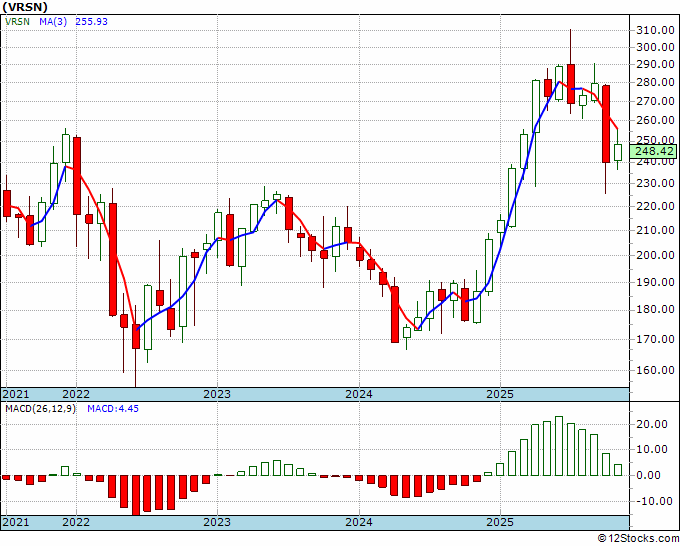The width and height of the screenshot is (680, 546).
Task: Click 2021 on the MACD timeline
Action: (16, 522)
